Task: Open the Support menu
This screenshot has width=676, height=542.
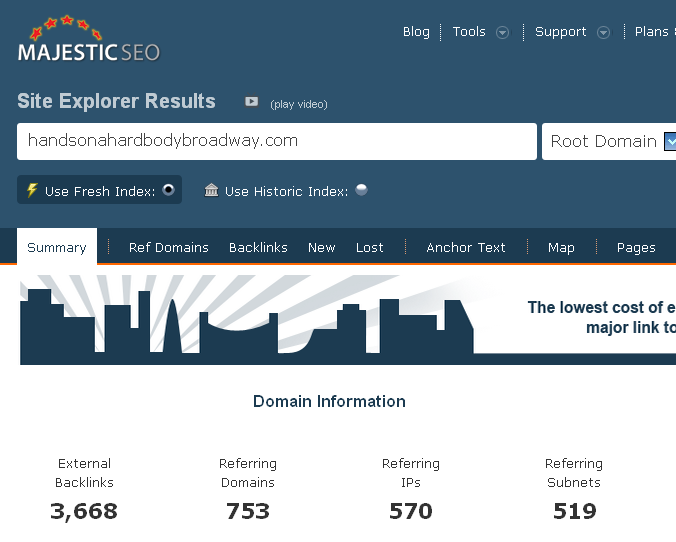Action: tap(560, 32)
